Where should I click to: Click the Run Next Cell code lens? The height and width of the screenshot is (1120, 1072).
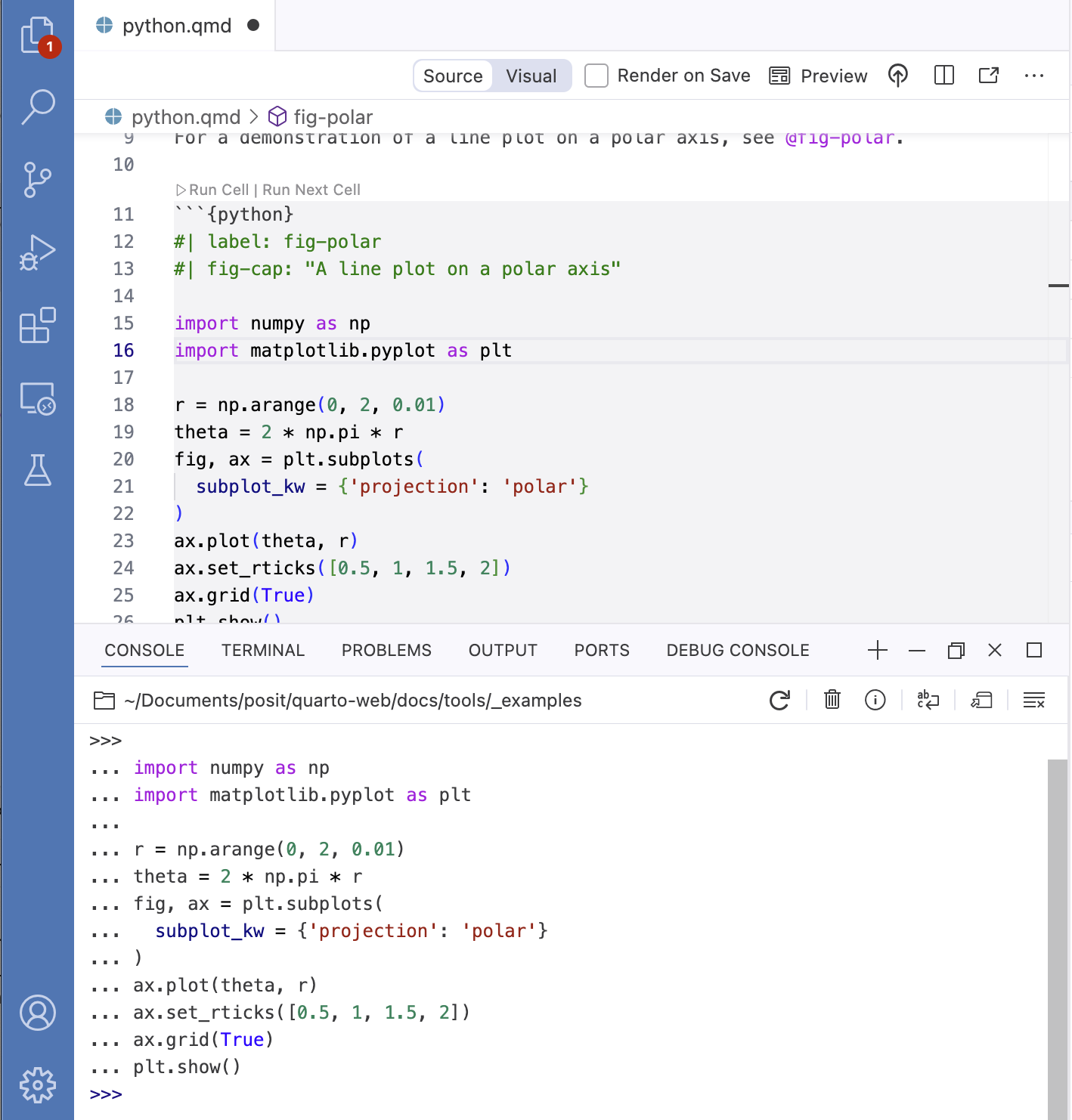coord(311,190)
